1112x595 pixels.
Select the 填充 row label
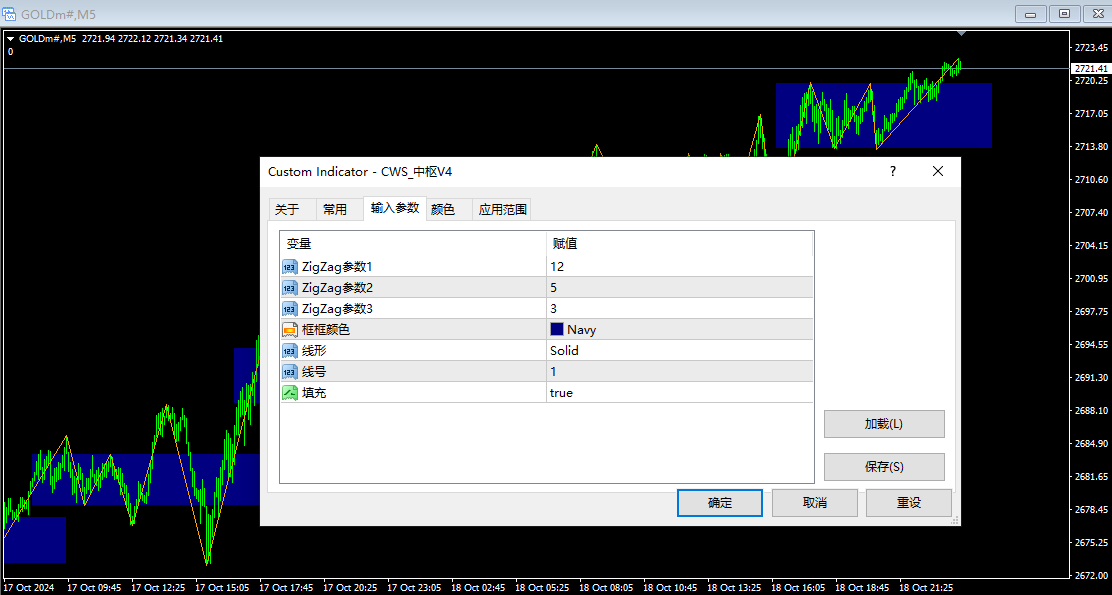click(x=314, y=393)
